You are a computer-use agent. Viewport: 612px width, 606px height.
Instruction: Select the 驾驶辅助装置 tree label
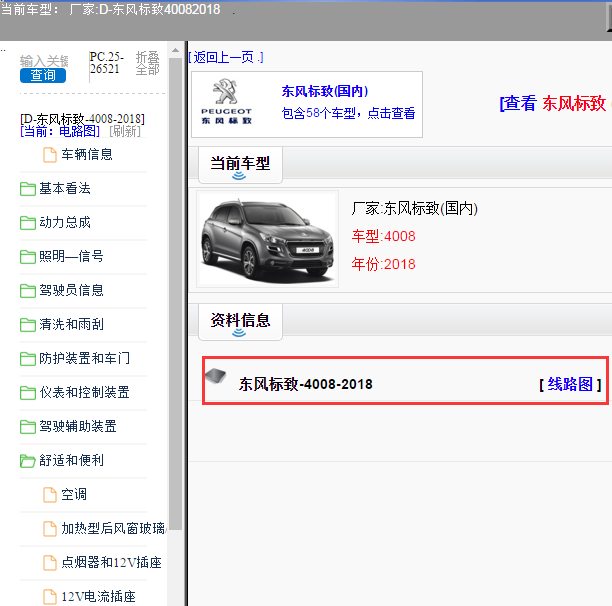(78, 426)
